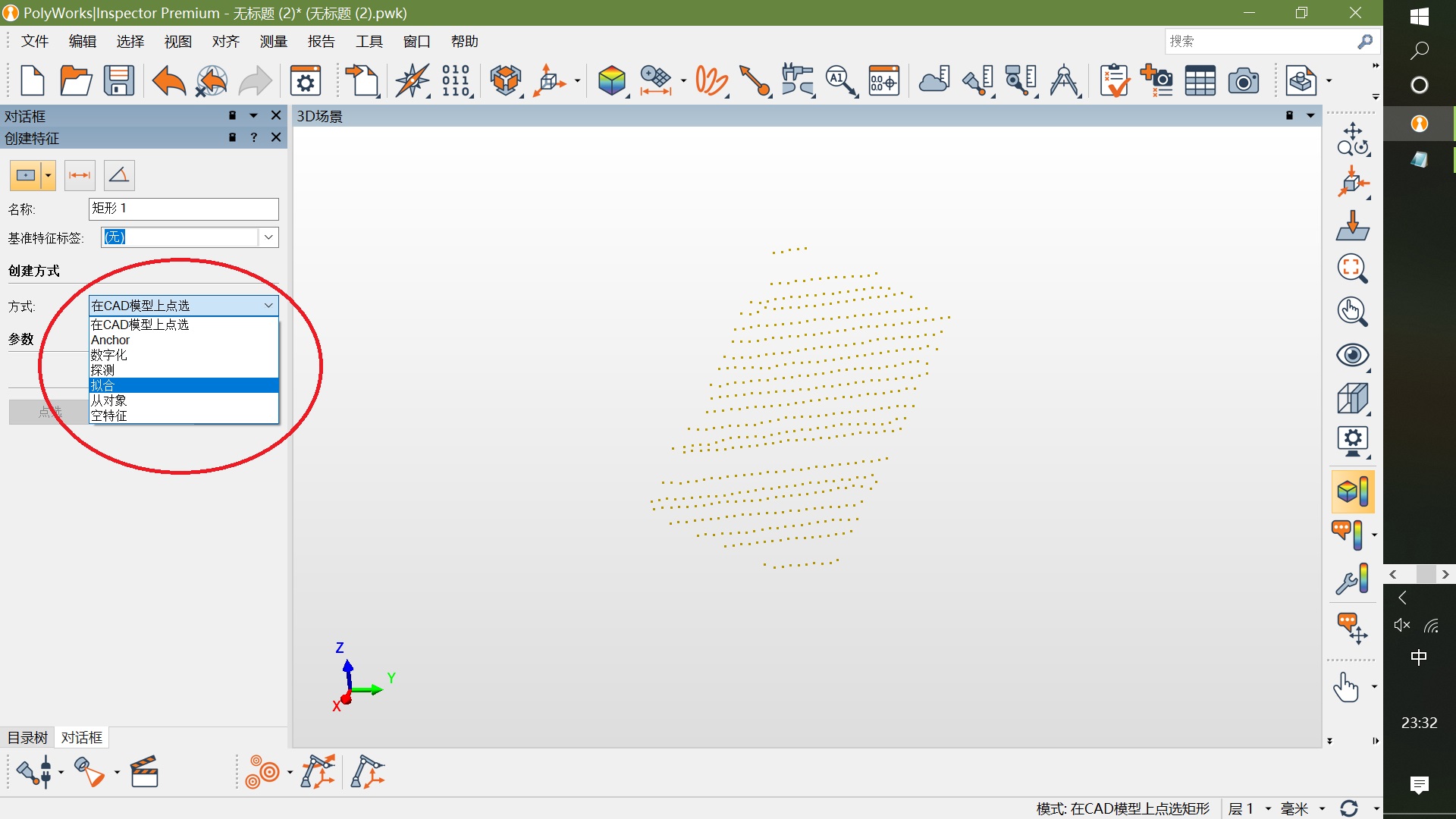Toggle the eye visibility icon

(1352, 355)
